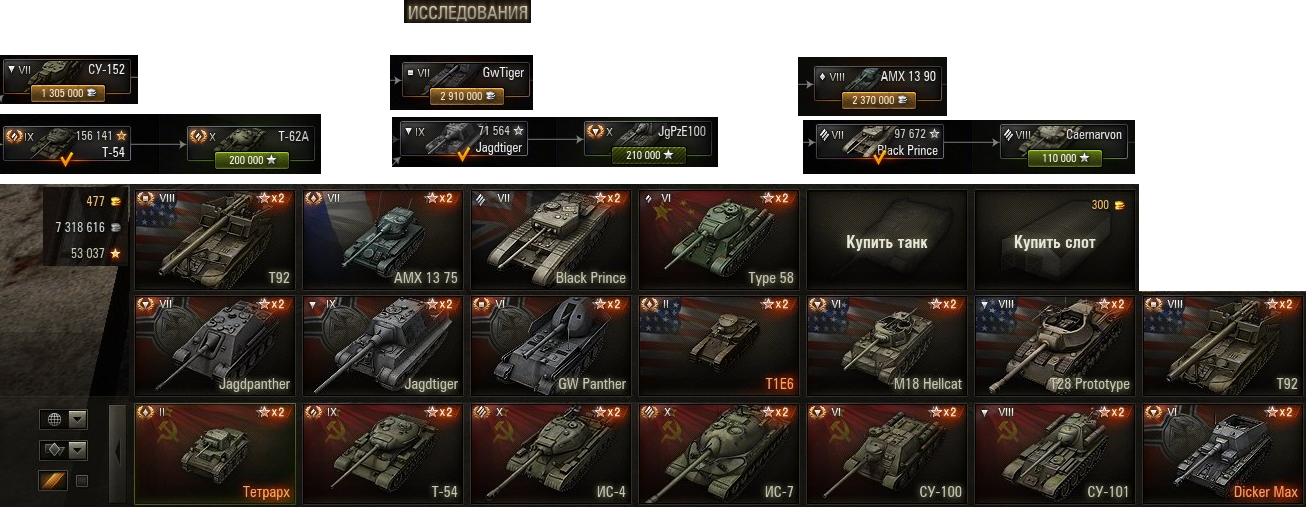Collapse carousel using left scroll arrow
This screenshot has height=507, width=1306.
(x=118, y=453)
